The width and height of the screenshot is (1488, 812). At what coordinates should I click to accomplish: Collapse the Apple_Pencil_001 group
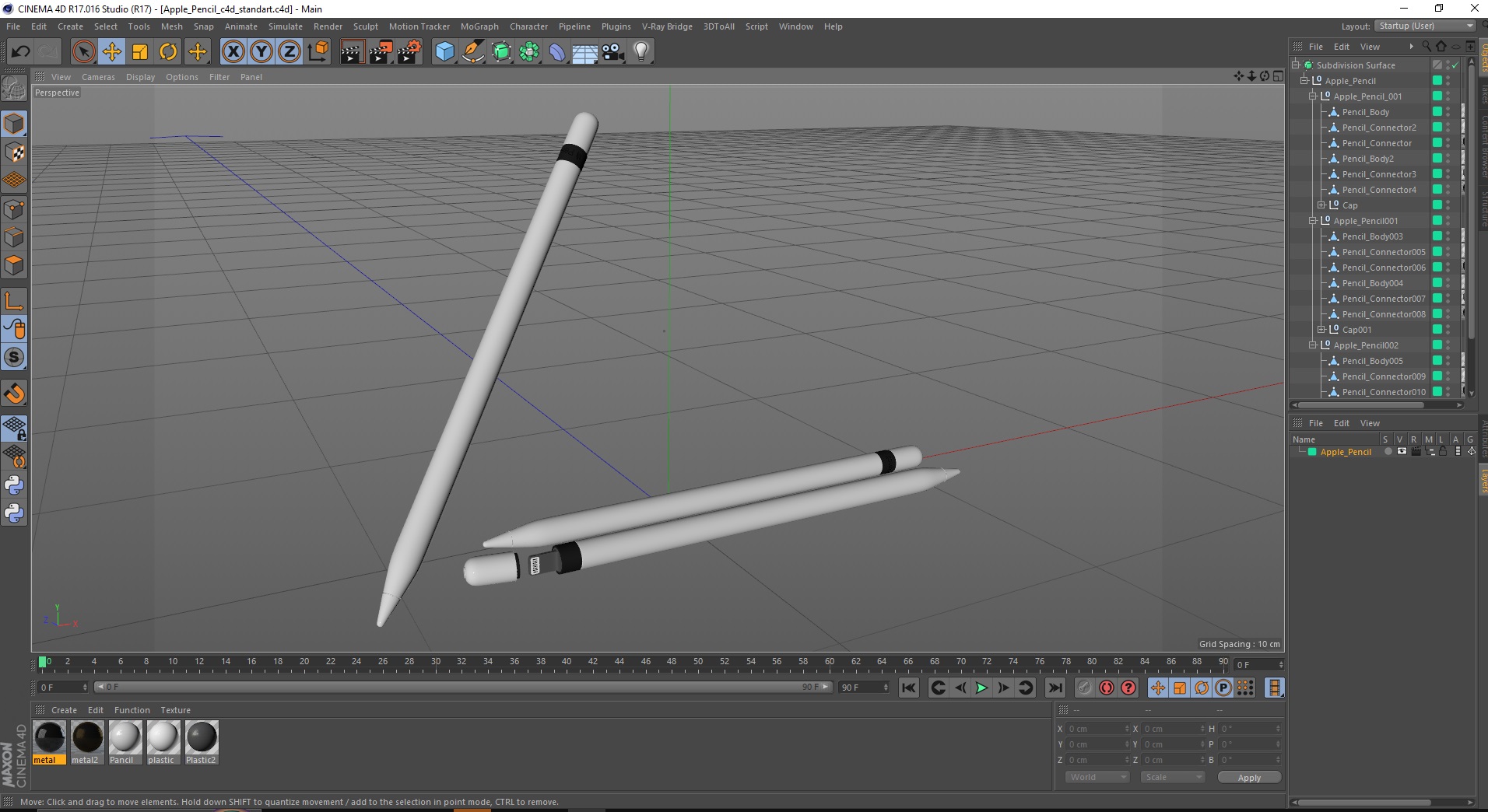pos(1313,96)
